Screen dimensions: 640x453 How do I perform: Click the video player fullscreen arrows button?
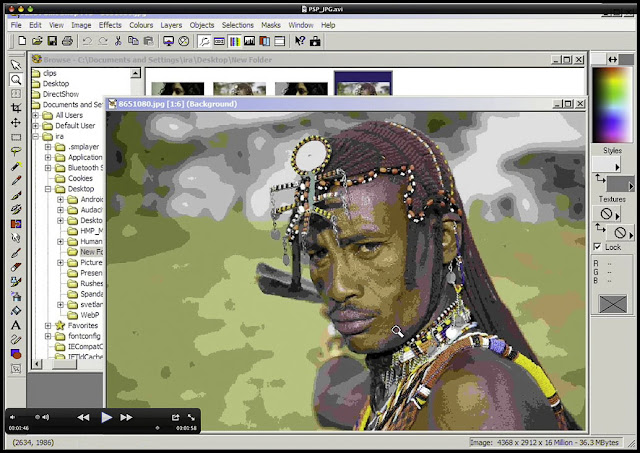pyautogui.click(x=191, y=417)
